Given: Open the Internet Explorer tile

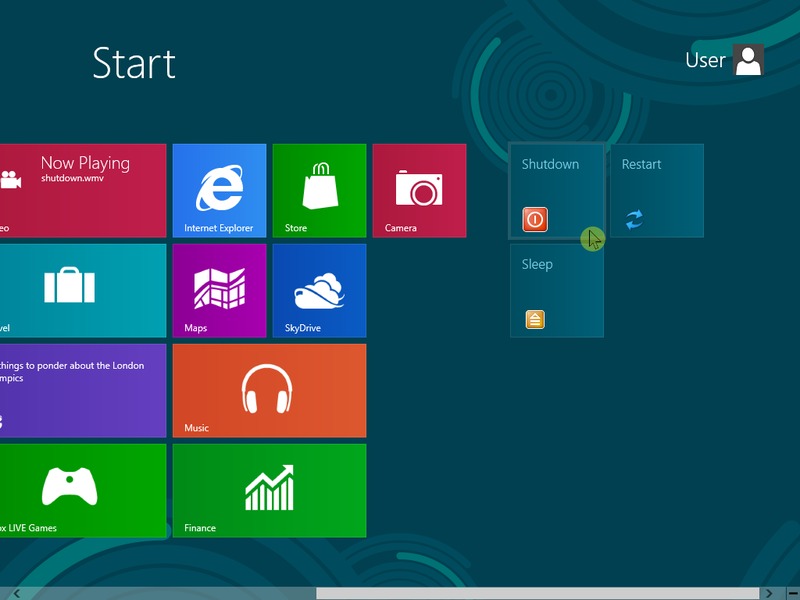Looking at the screenshot, I should 219,190.
